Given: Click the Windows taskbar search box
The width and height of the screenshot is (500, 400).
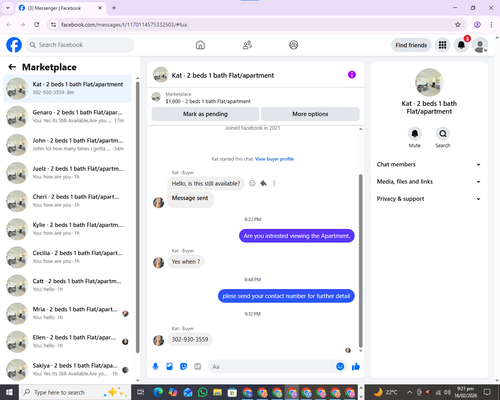Looking at the screenshot, I should coord(75,392).
